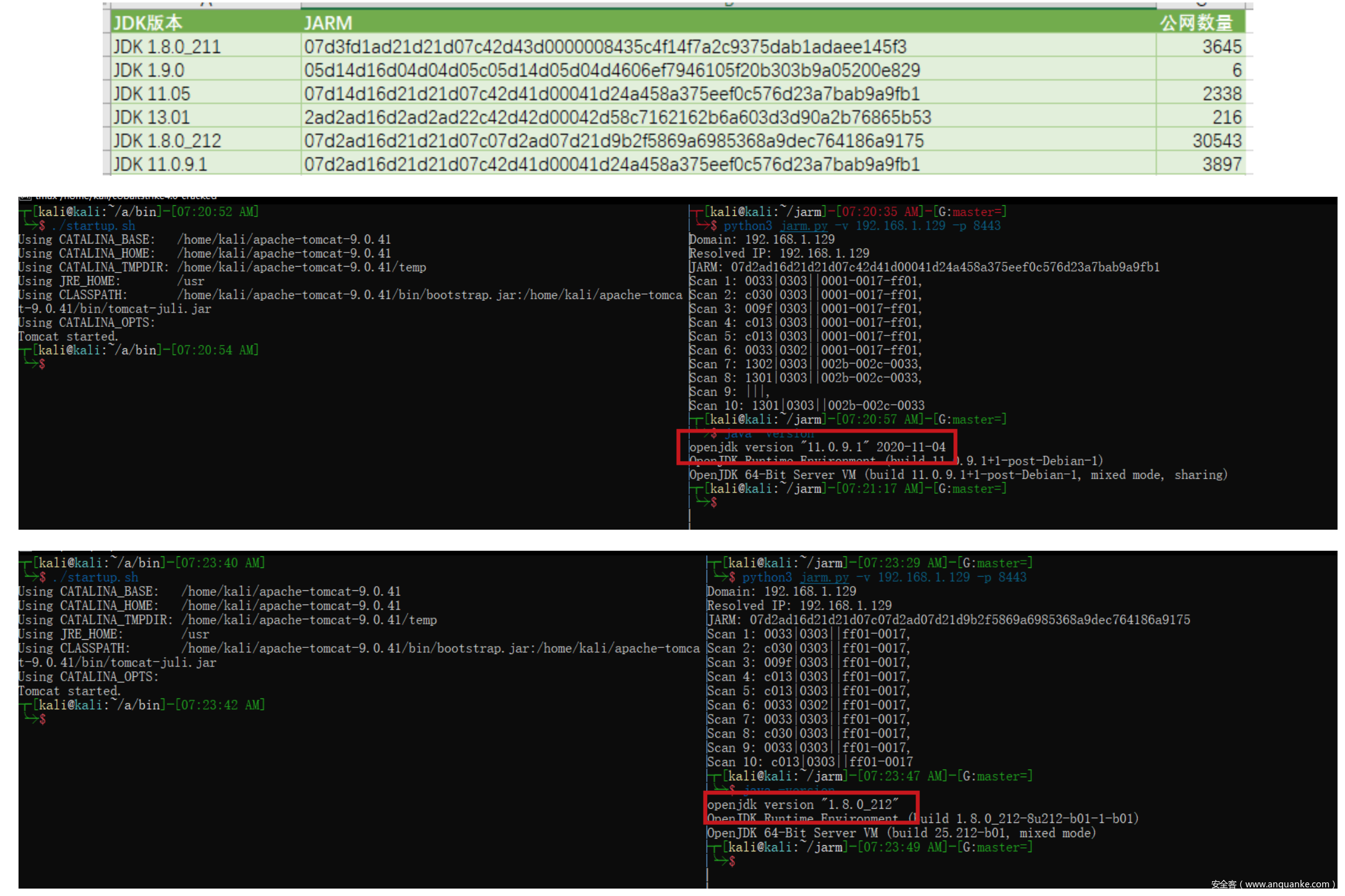Open the www.anquanke.com watermark link

(x=1287, y=884)
